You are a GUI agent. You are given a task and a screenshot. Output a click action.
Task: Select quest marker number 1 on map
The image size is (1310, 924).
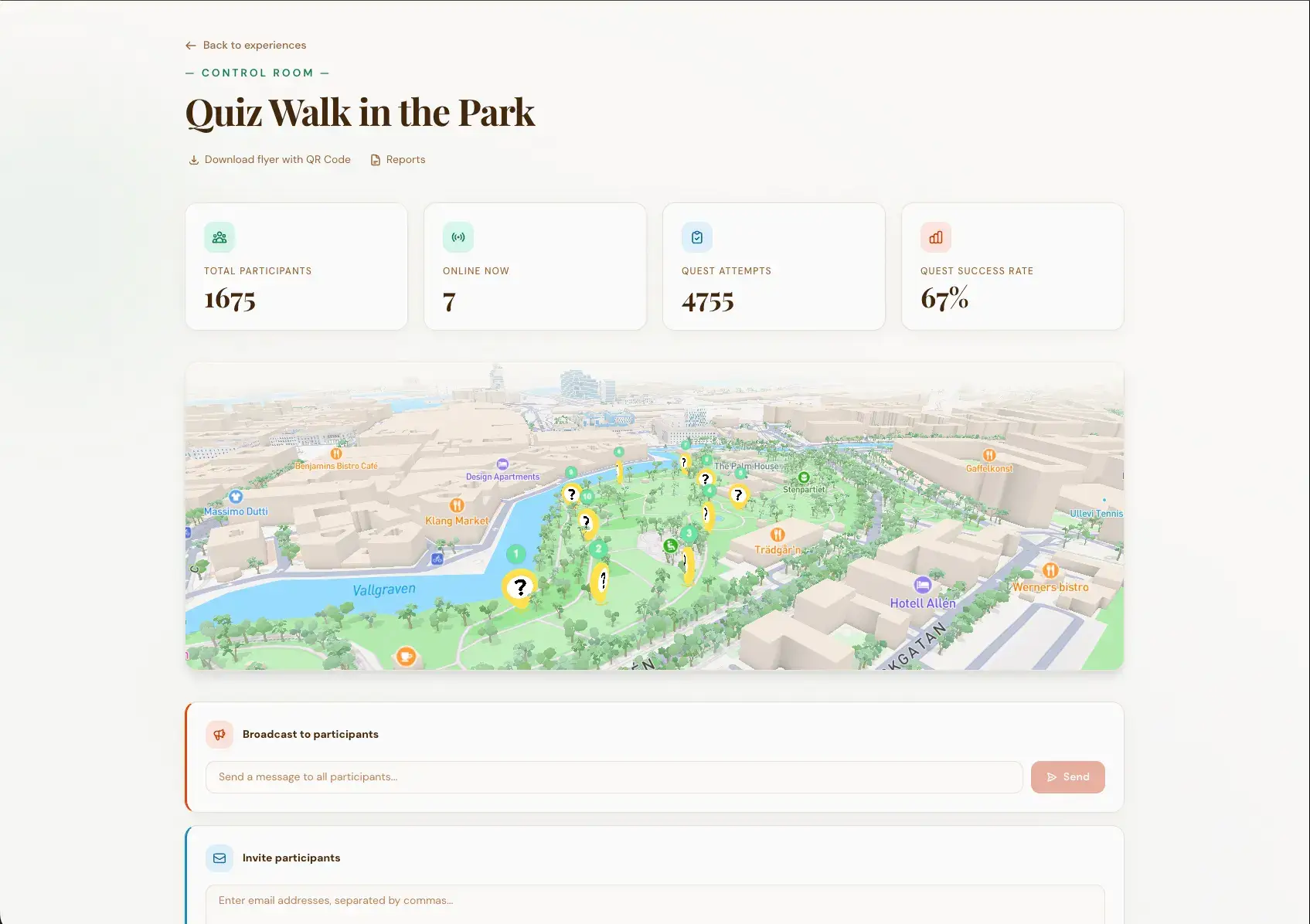point(516,554)
